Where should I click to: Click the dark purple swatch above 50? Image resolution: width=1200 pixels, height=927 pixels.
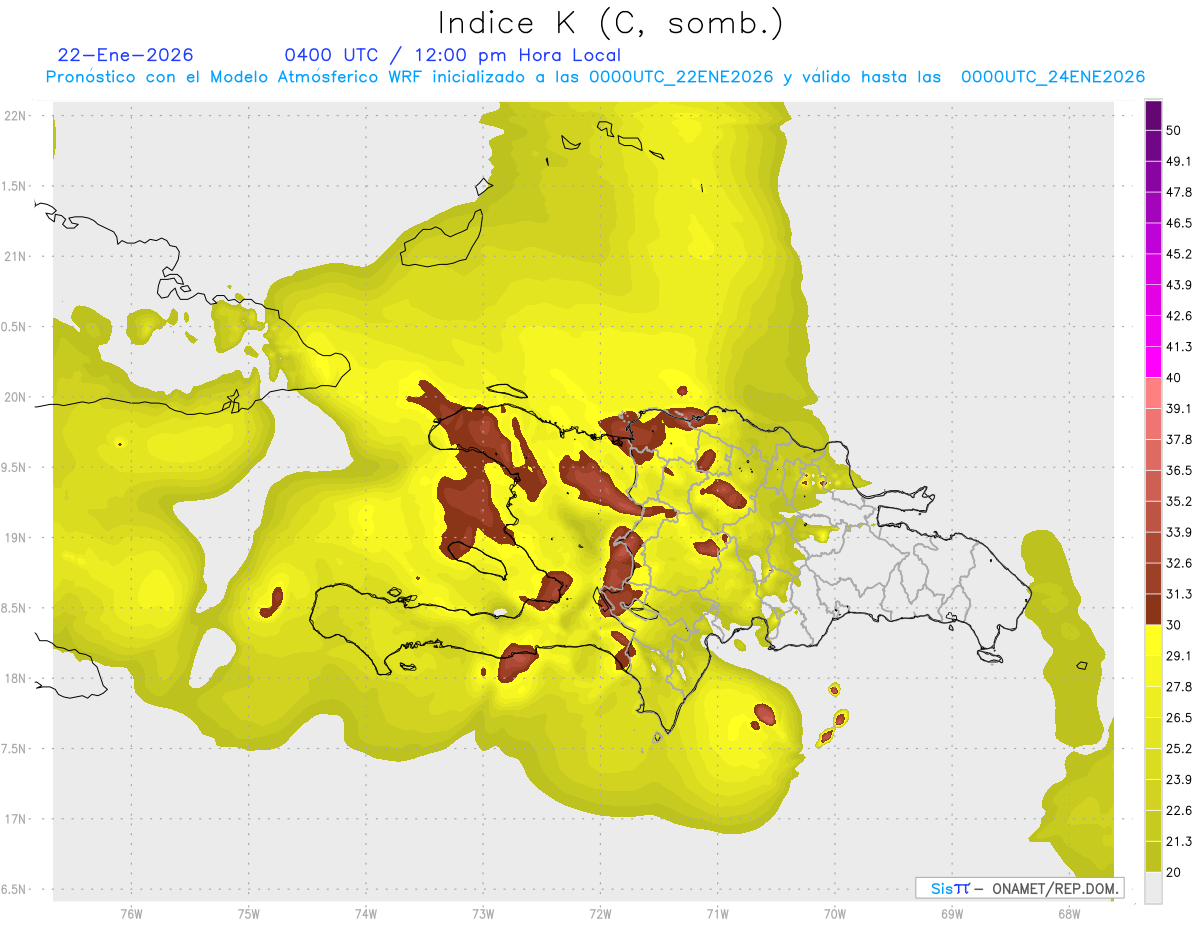(1153, 115)
